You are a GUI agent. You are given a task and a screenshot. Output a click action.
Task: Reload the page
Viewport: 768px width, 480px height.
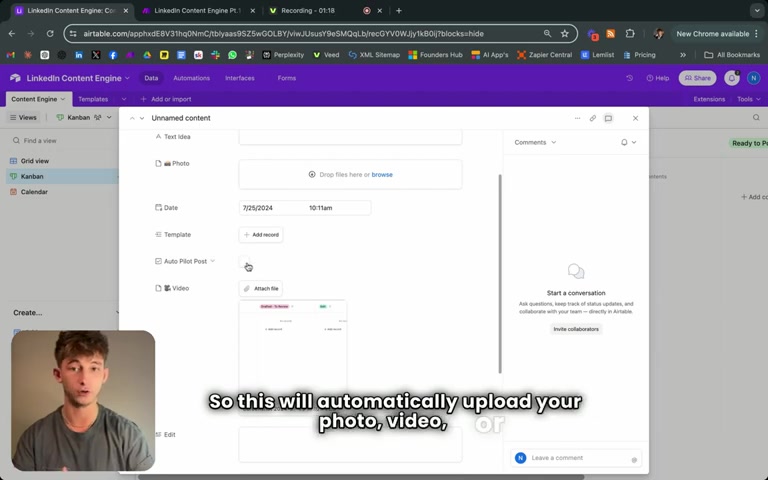tap(50, 34)
